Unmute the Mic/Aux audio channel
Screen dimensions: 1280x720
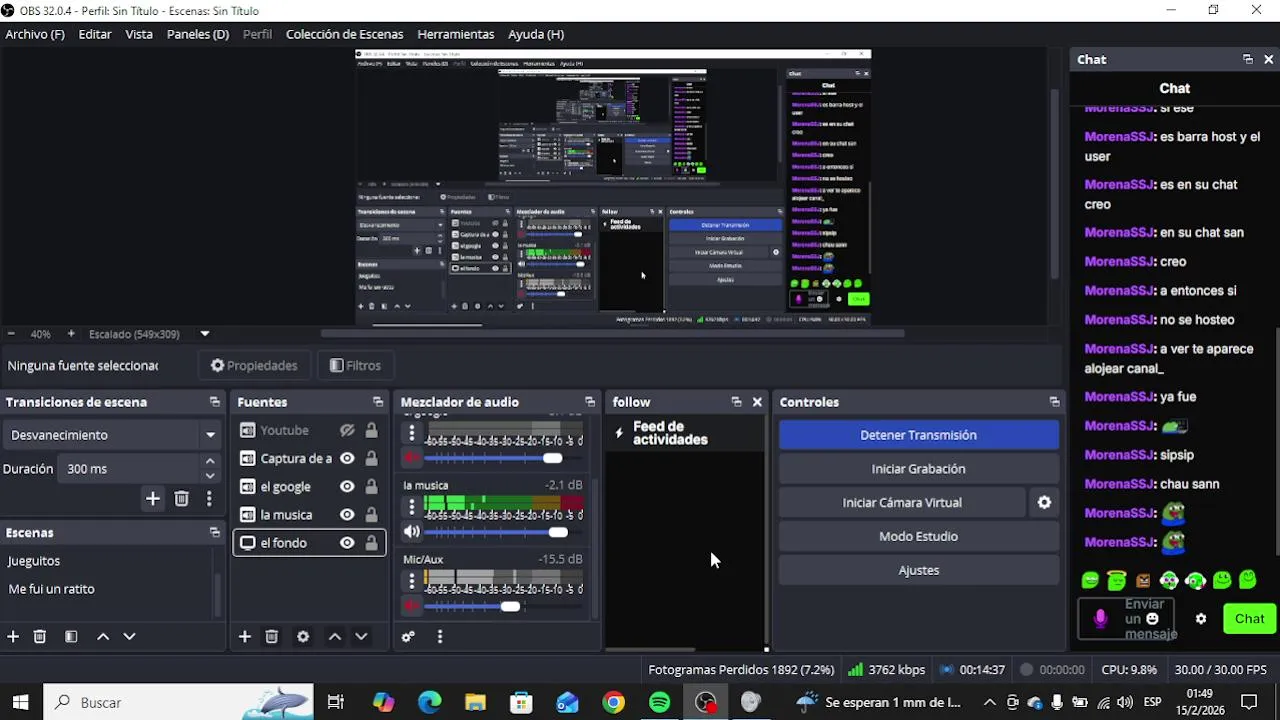(411, 606)
